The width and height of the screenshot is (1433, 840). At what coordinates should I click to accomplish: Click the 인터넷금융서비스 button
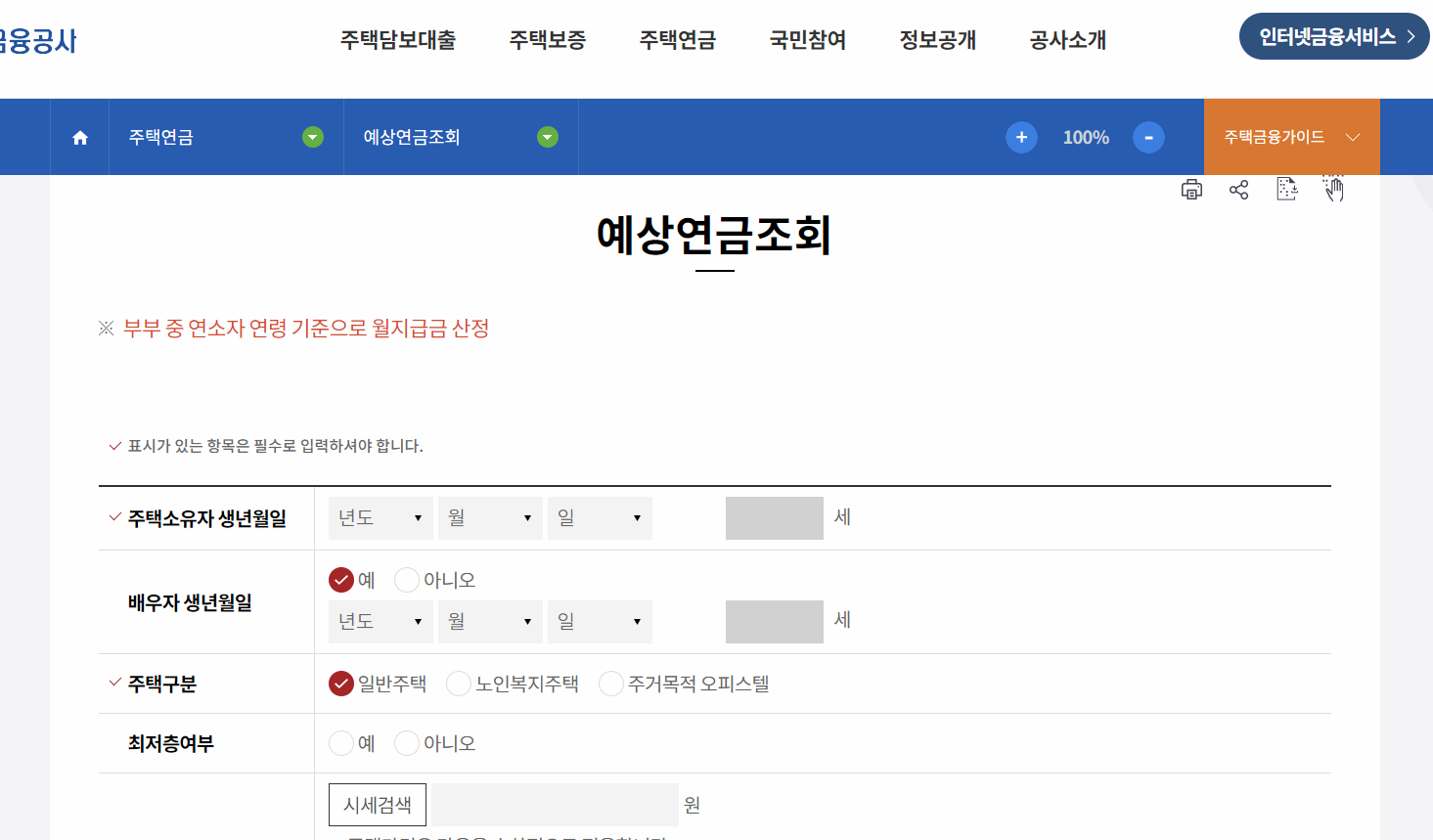1333,35
